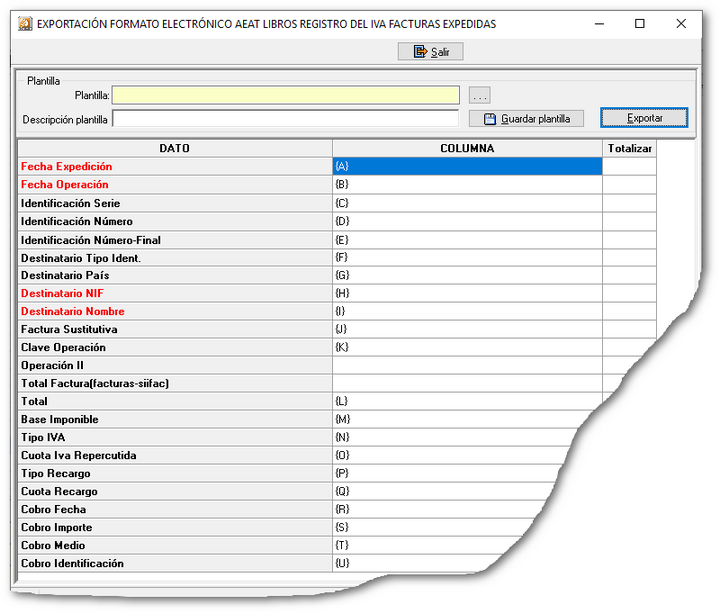This screenshot has height=614, width=720.
Task: Select the Destinatario País row label
Action: pyautogui.click(x=175, y=275)
